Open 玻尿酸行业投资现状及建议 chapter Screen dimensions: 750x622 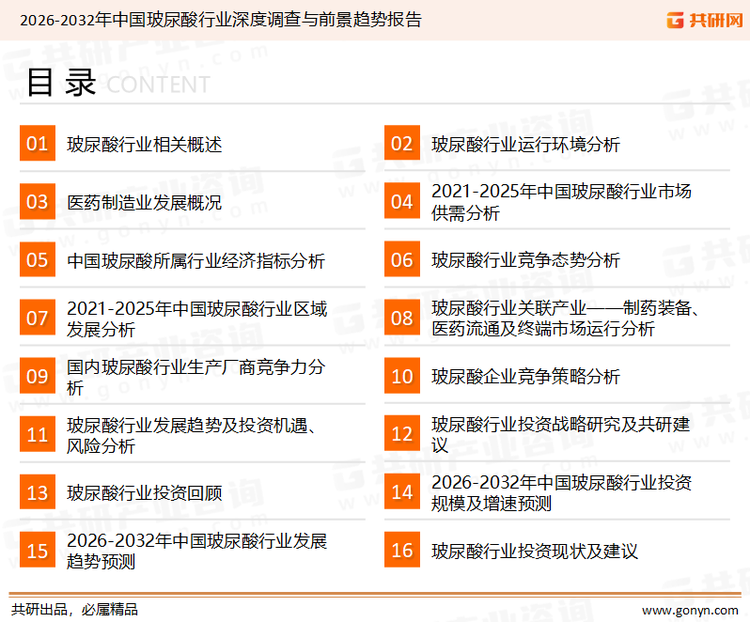[534, 550]
